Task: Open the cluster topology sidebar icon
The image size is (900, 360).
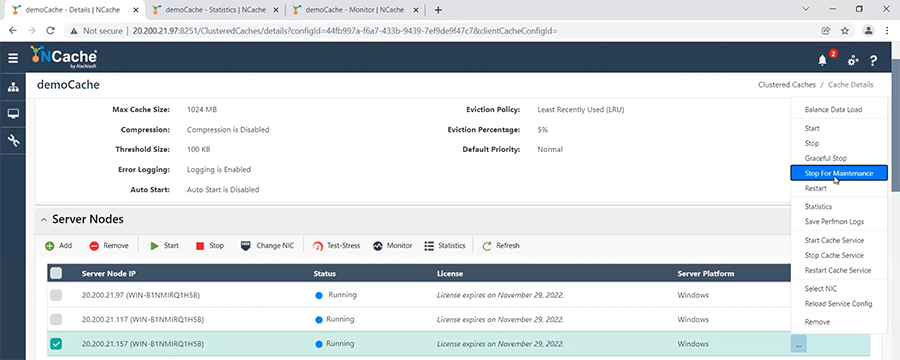Action: coord(13,87)
